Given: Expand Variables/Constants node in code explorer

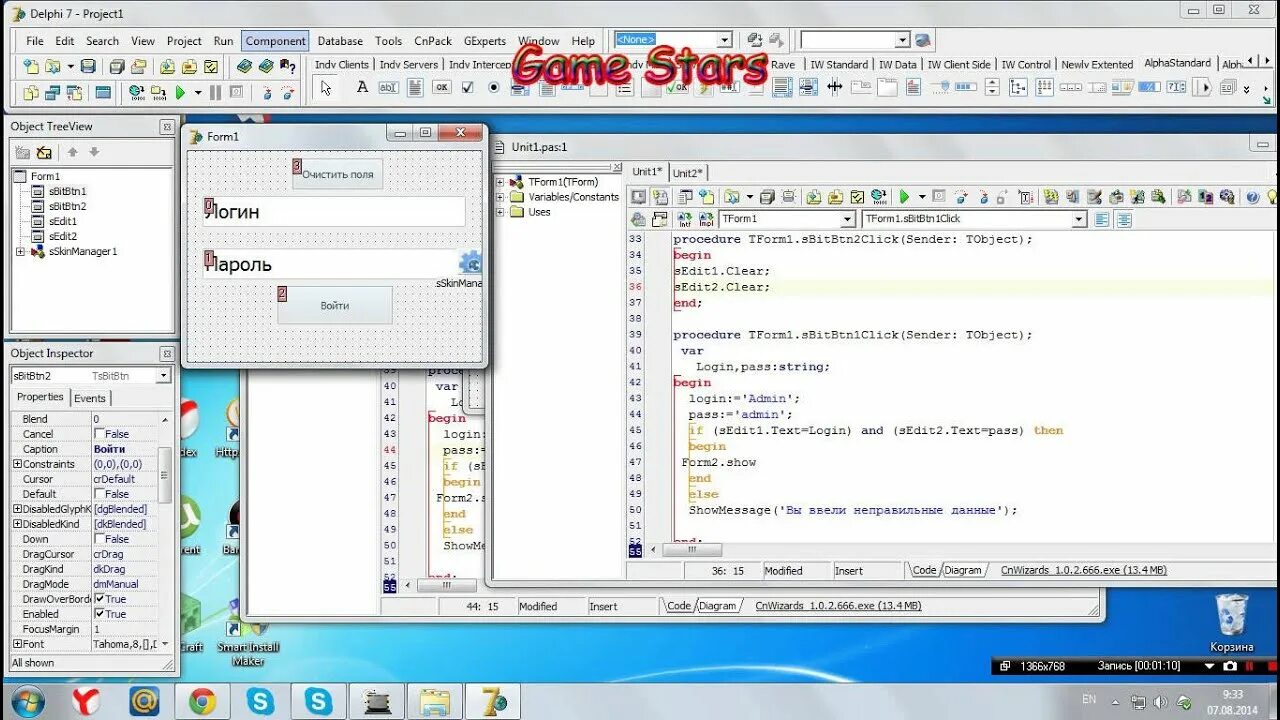Looking at the screenshot, I should [x=500, y=197].
